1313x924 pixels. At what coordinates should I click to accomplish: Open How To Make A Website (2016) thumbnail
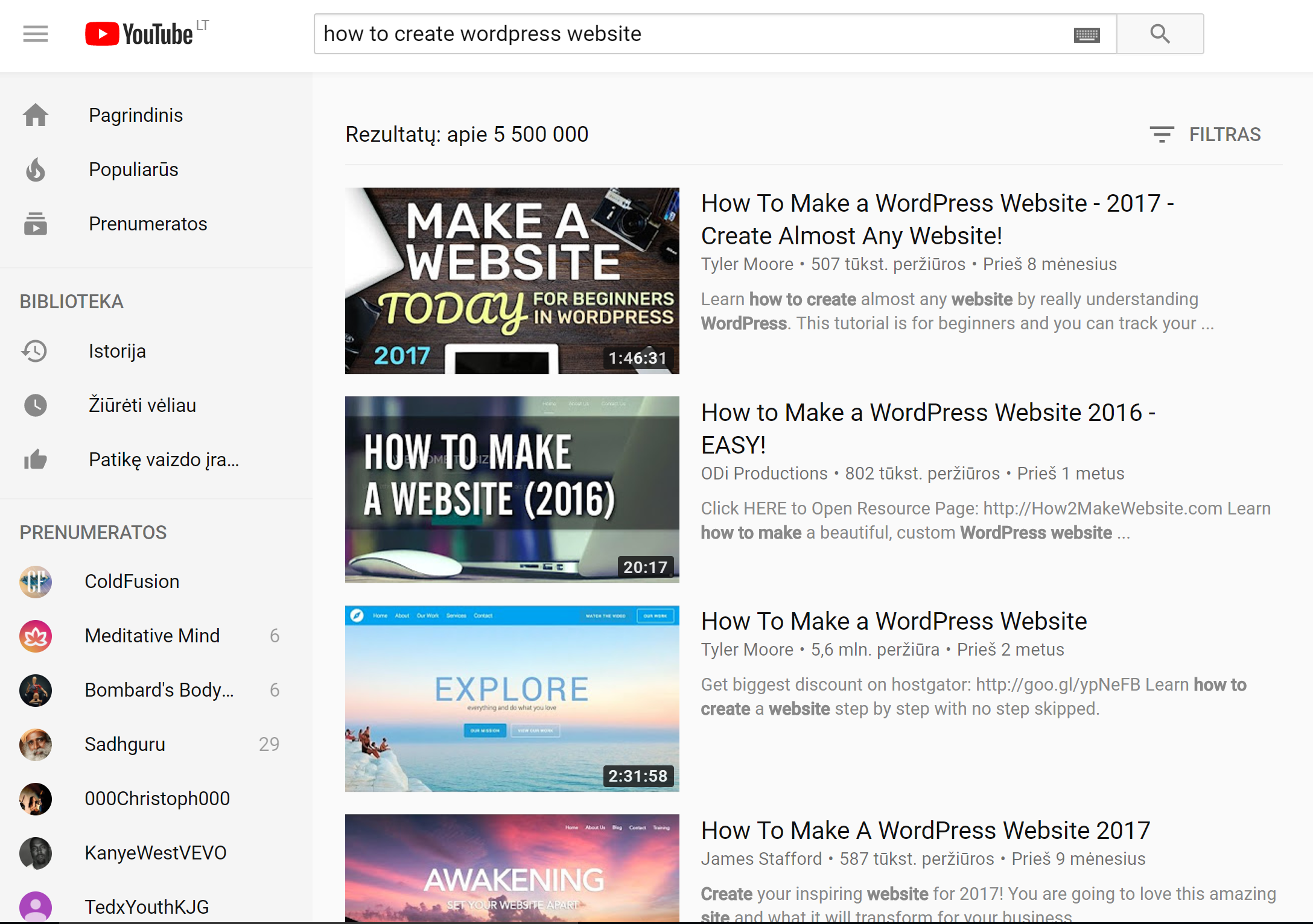[512, 489]
